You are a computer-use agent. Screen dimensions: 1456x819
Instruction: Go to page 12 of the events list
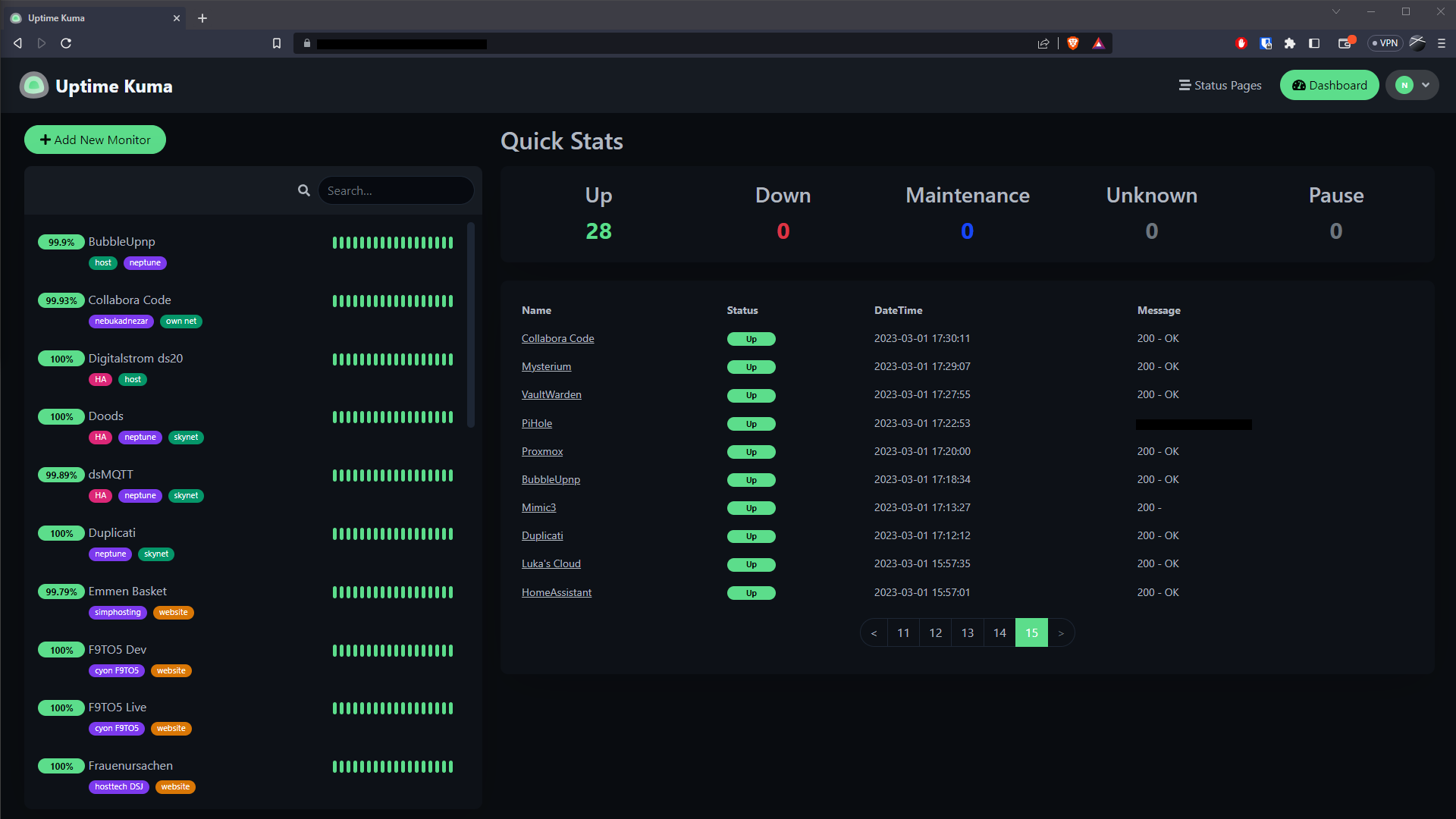pos(935,632)
